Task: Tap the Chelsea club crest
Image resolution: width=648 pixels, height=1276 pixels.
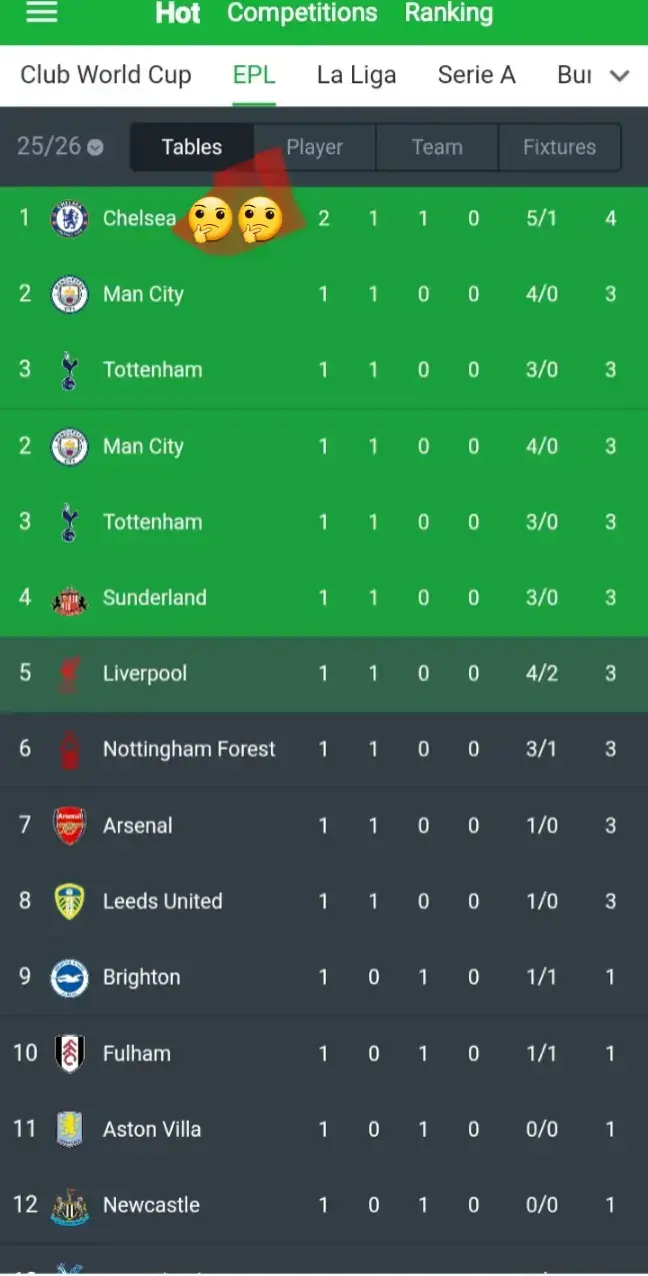Action: 69,218
